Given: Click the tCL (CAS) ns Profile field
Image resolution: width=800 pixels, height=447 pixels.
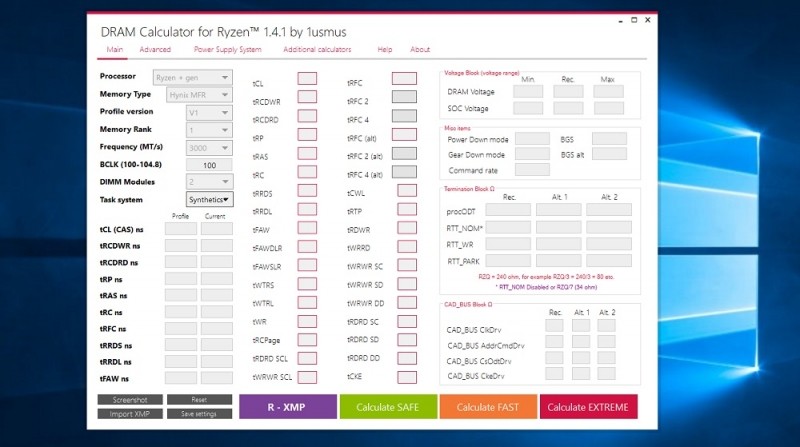Looking at the screenshot, I should 181,229.
